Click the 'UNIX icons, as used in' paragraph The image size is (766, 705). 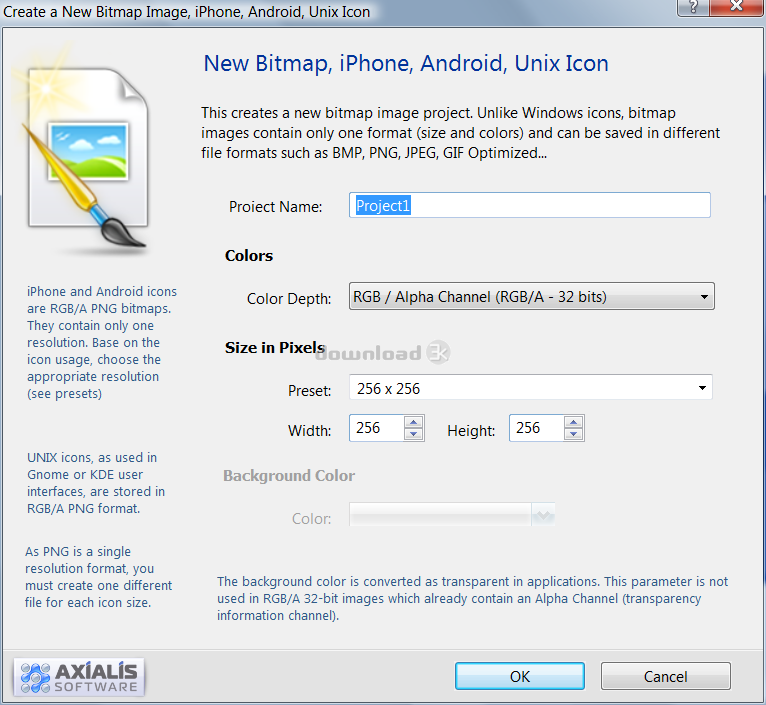coord(96,483)
